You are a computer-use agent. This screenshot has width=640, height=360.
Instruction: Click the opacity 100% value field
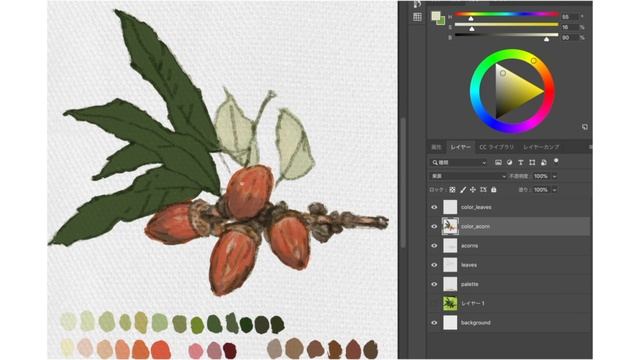point(541,176)
